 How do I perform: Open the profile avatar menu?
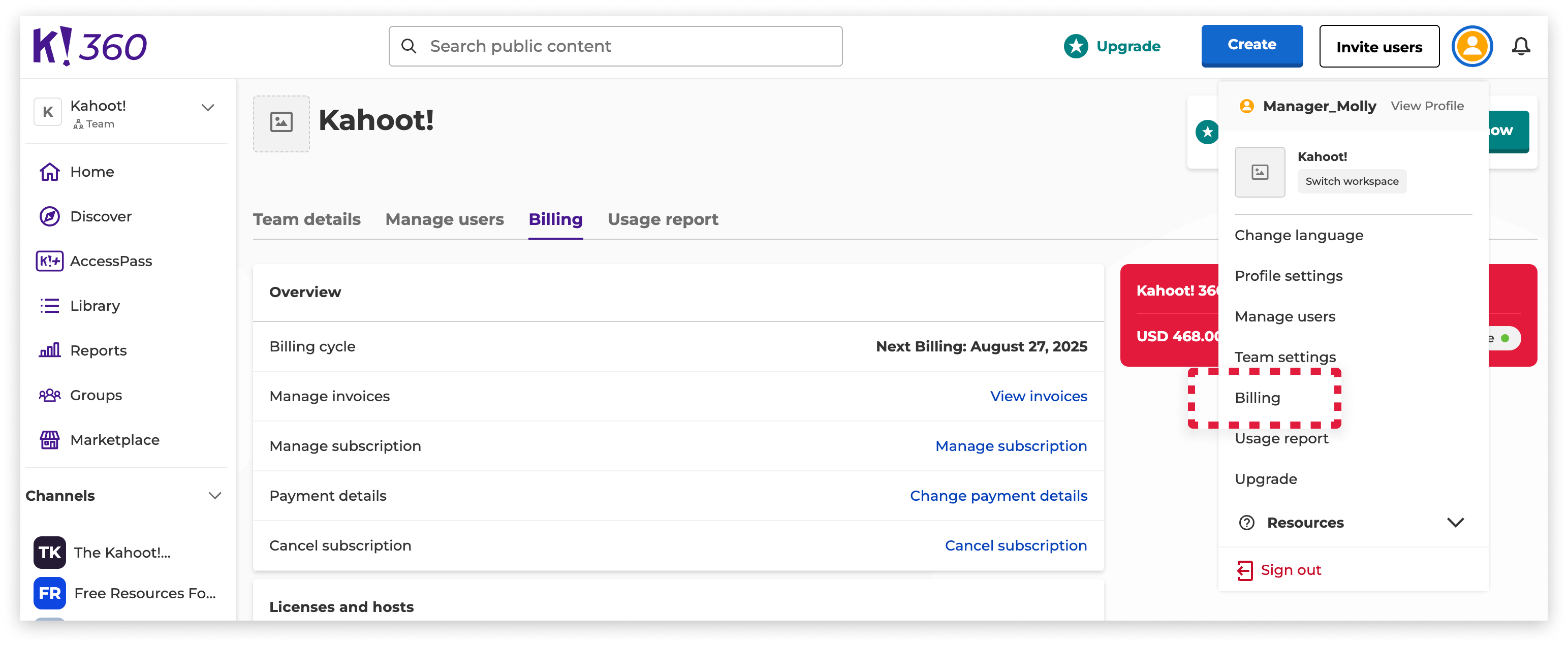[1471, 46]
